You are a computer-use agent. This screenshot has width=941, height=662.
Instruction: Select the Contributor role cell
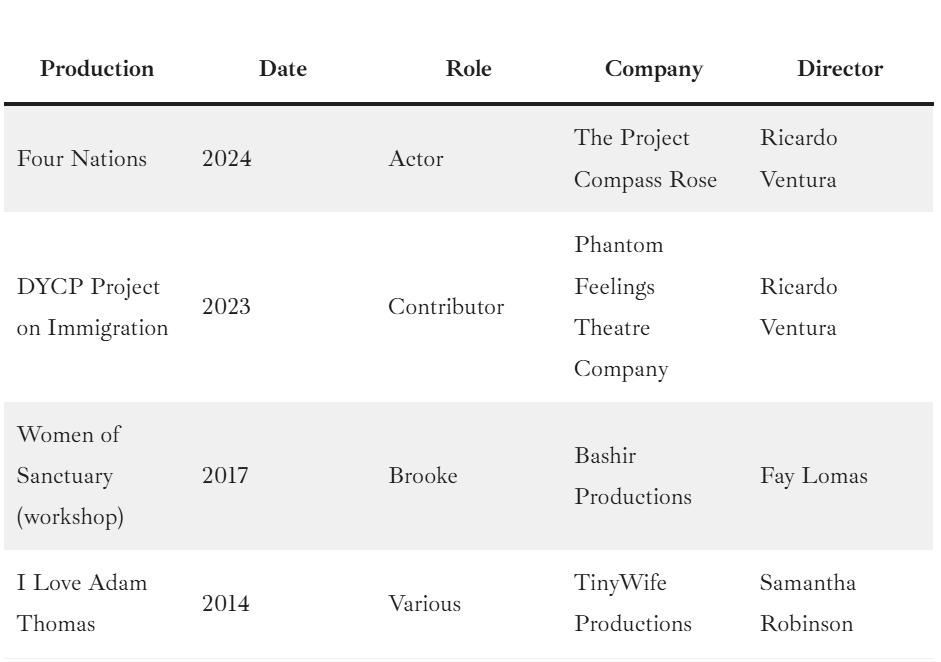(x=446, y=307)
